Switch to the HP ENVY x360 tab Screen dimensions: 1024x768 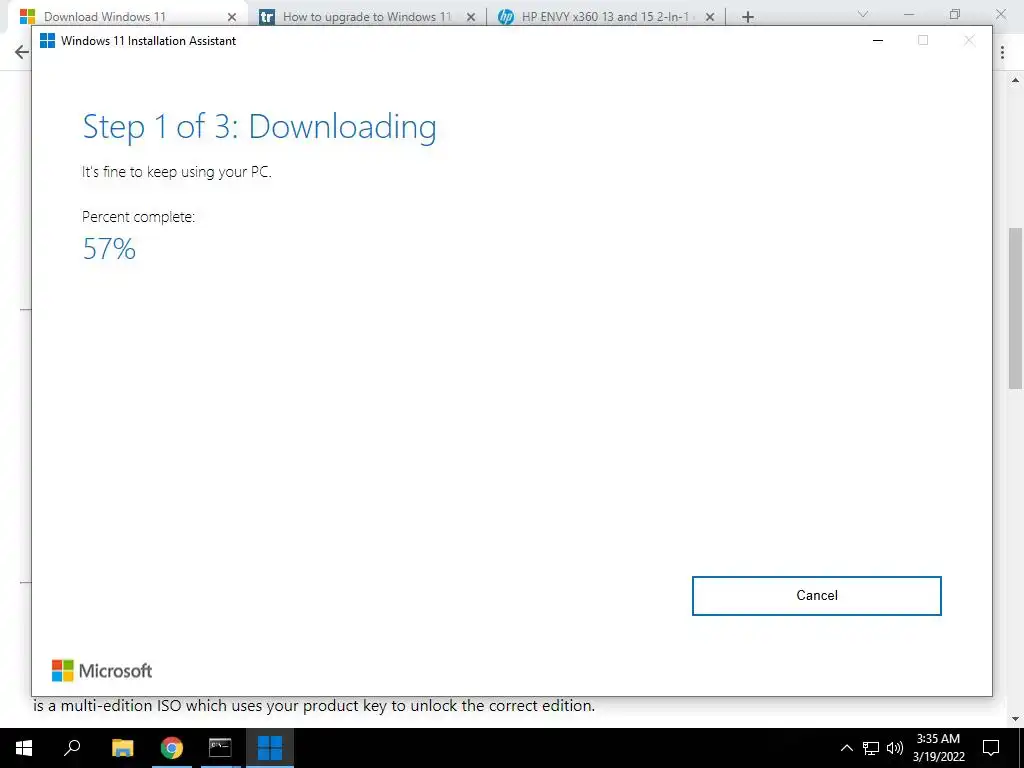click(607, 17)
